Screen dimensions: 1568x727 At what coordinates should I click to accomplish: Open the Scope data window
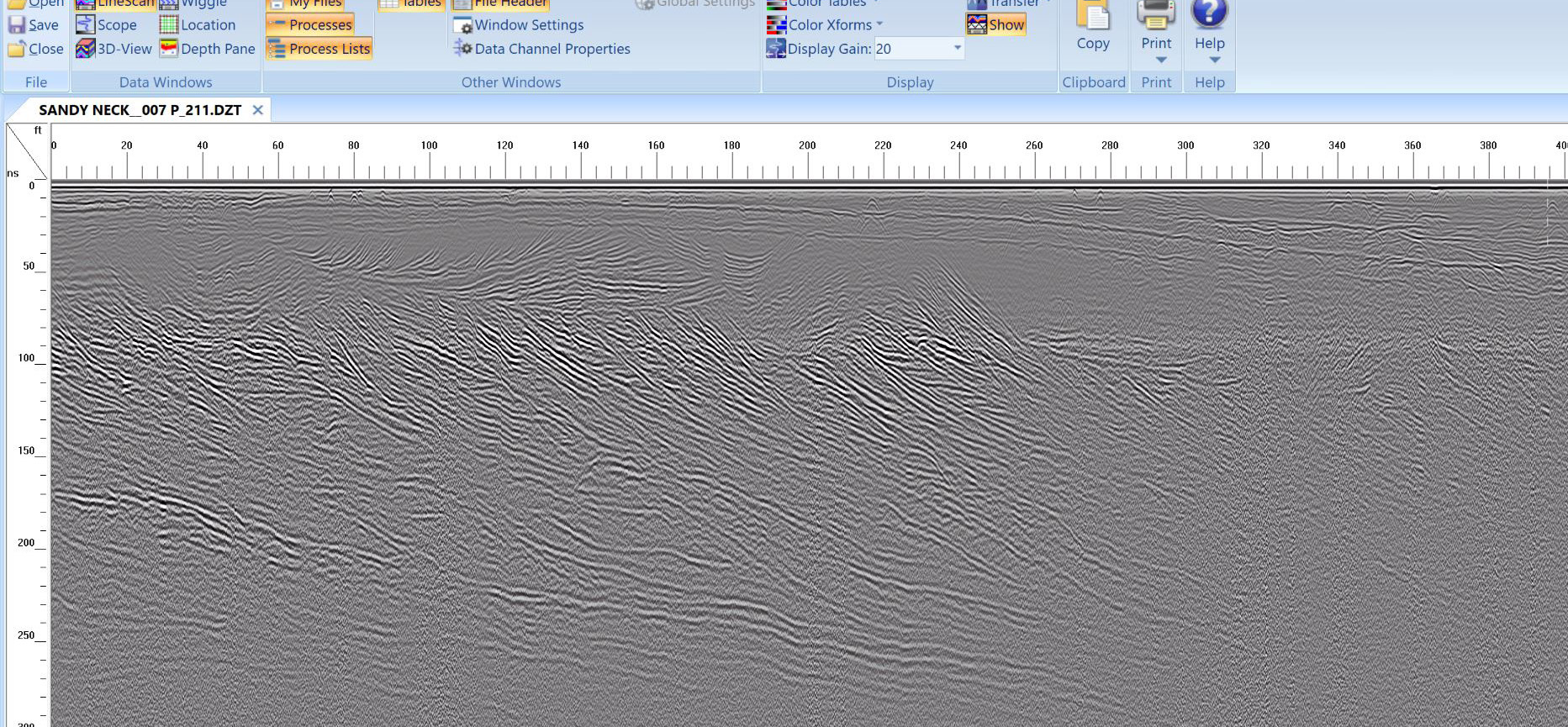point(107,25)
